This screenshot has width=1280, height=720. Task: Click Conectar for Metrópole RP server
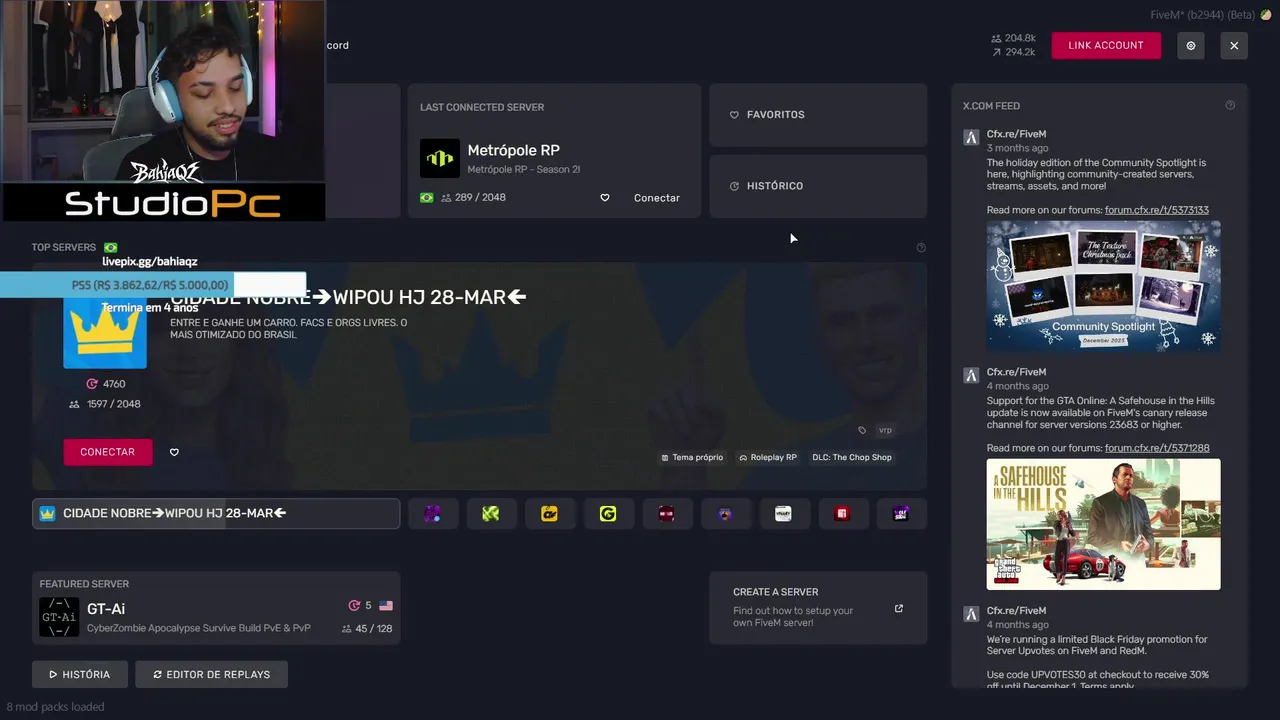coord(657,198)
